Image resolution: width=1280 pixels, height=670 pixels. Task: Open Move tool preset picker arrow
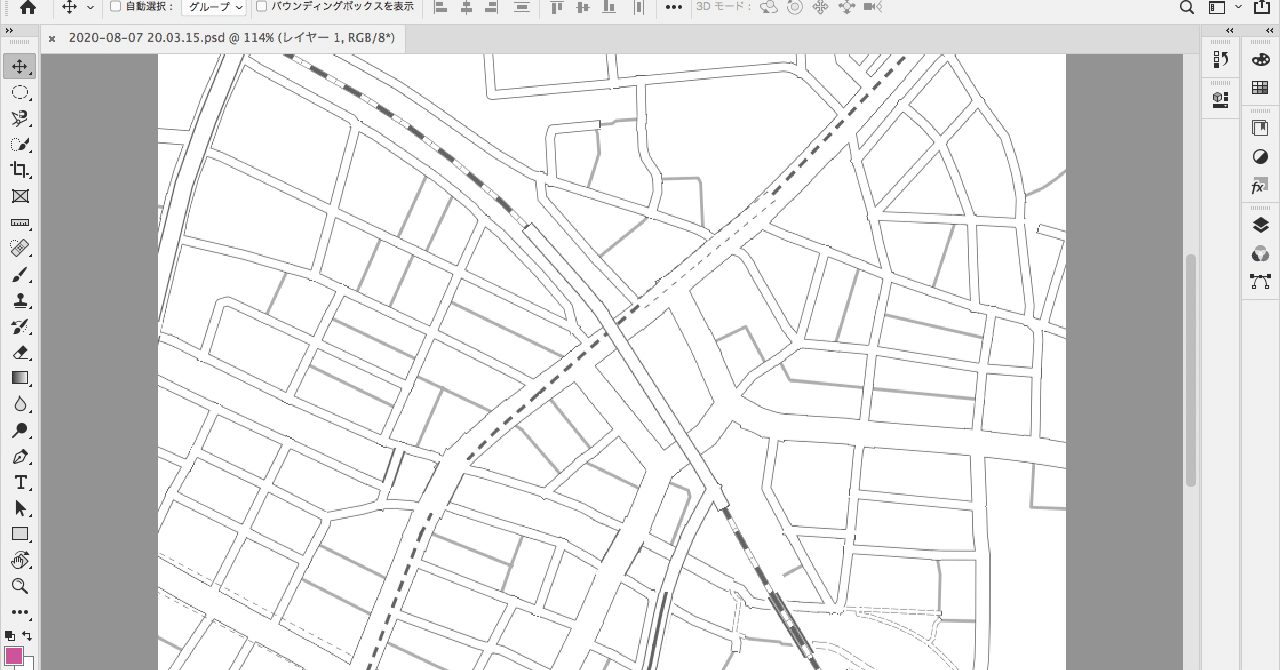91,7
